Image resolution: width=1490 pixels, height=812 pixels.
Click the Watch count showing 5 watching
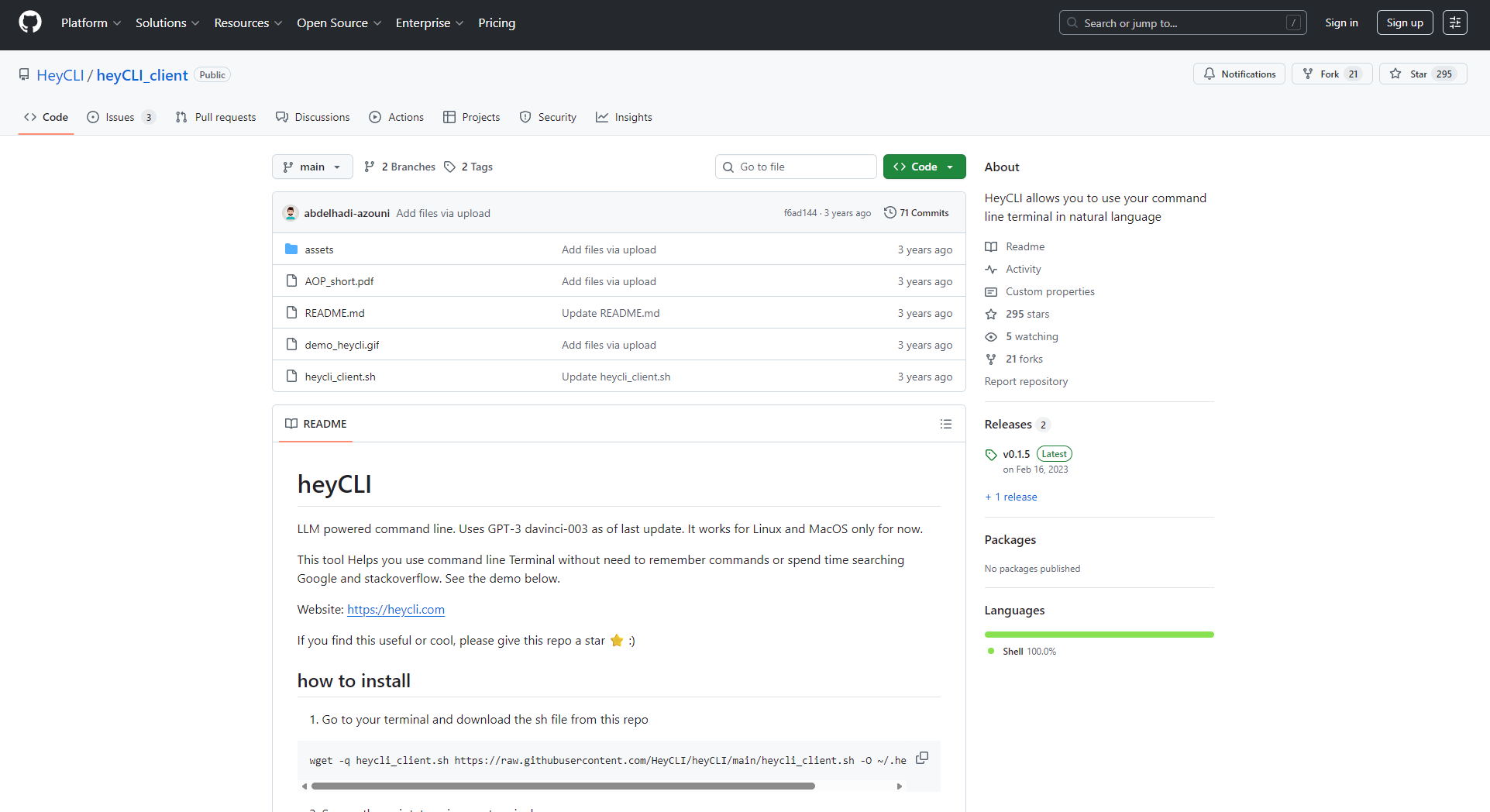pyautogui.click(x=1031, y=336)
